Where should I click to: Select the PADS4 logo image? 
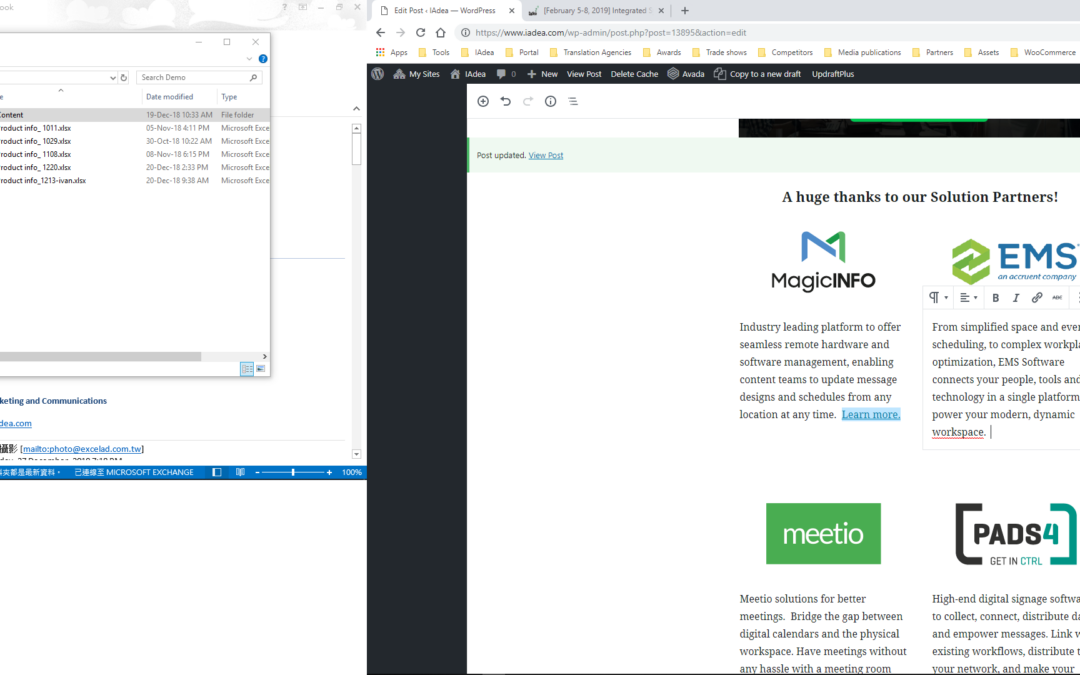[1017, 534]
